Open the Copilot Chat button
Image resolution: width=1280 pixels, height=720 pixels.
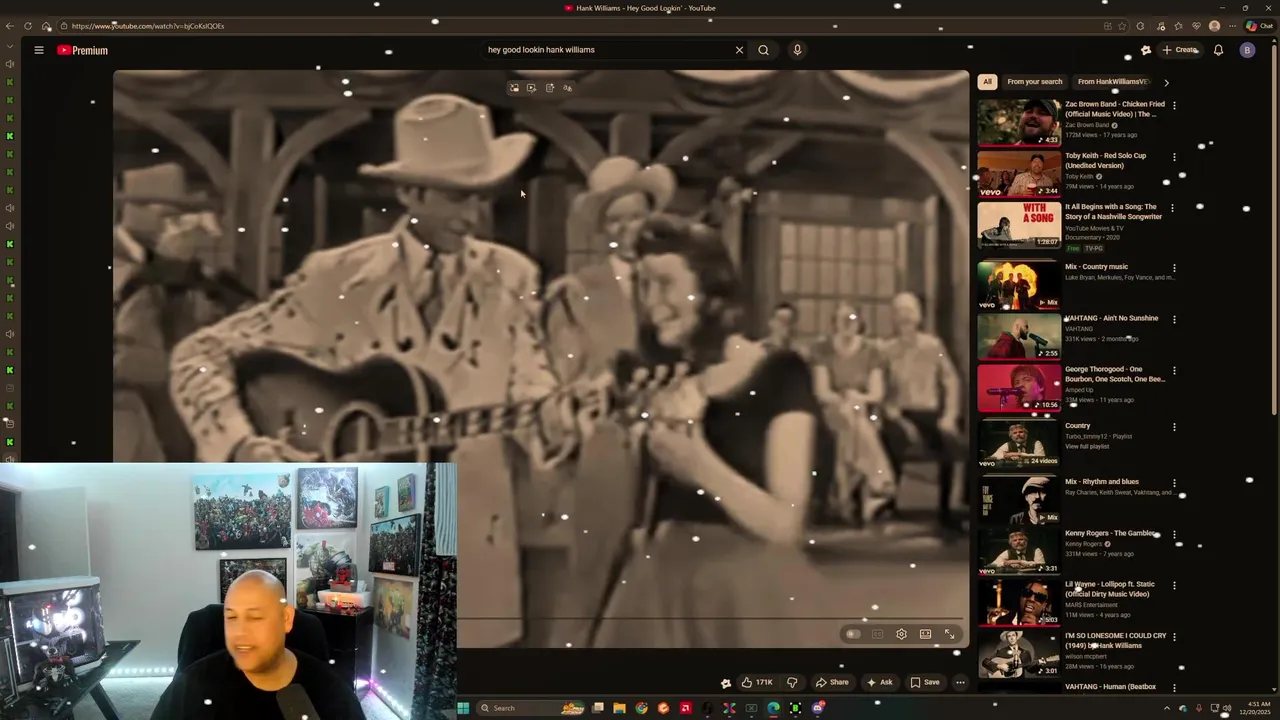pyautogui.click(x=1258, y=26)
